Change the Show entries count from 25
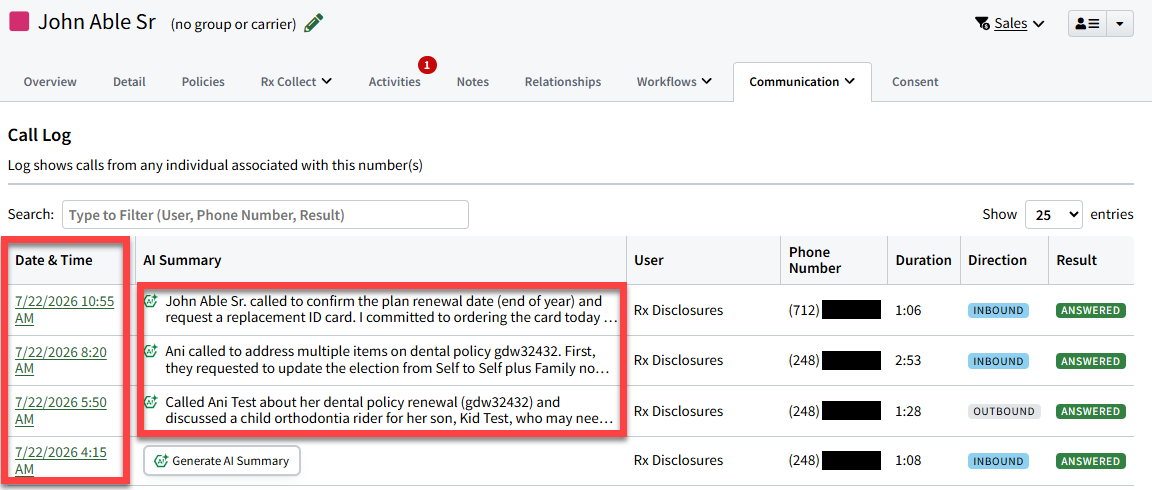Image resolution: width=1152 pixels, height=490 pixels. [x=1054, y=215]
